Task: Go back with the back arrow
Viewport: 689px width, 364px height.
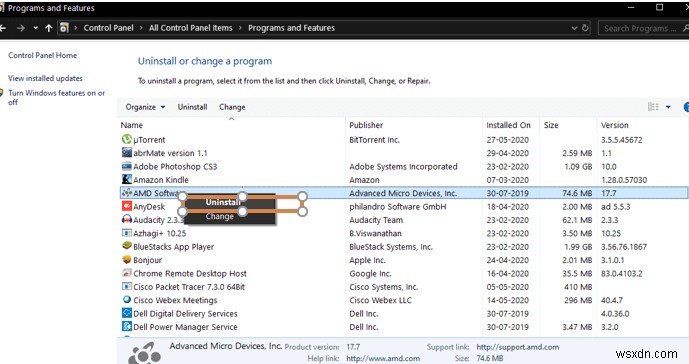Action: point(3,28)
